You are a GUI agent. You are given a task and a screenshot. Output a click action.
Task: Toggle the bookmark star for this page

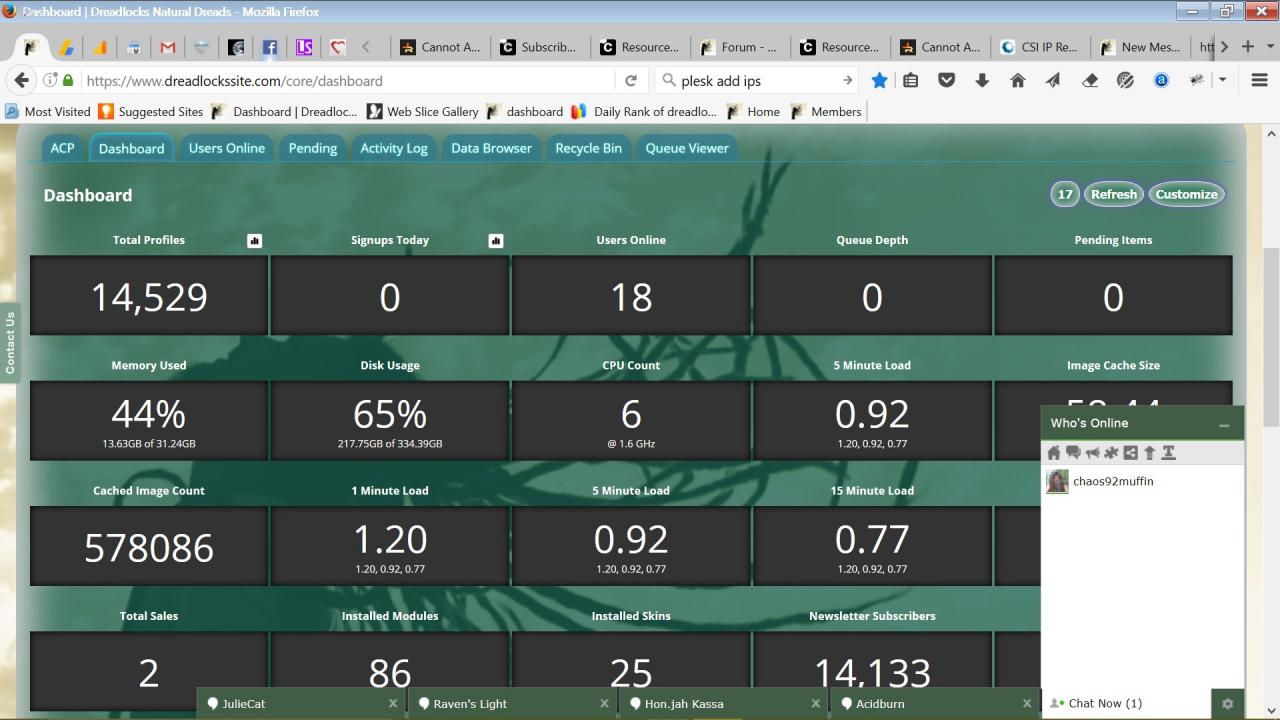[x=879, y=81]
